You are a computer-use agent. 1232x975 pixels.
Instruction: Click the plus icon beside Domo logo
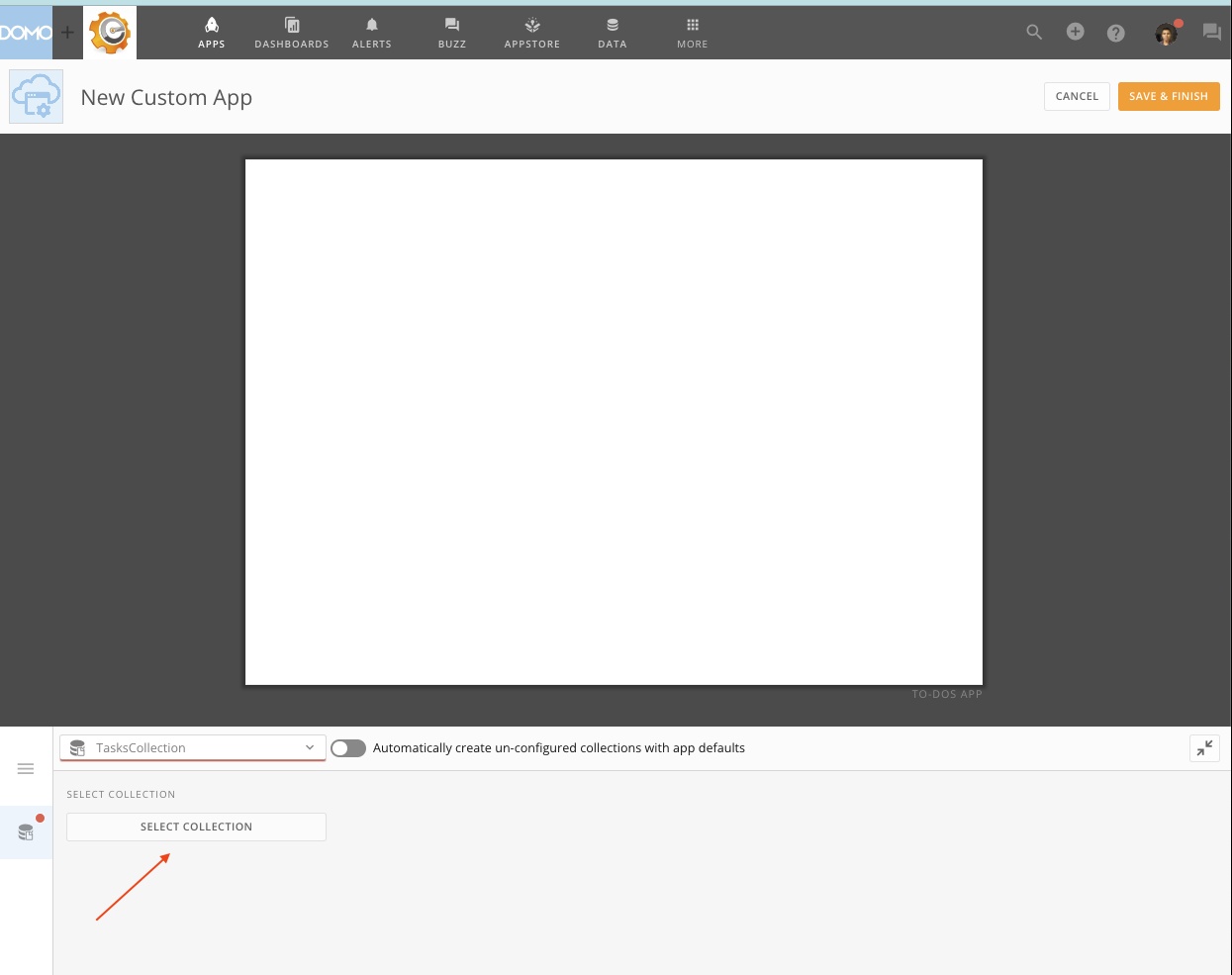[x=67, y=33]
